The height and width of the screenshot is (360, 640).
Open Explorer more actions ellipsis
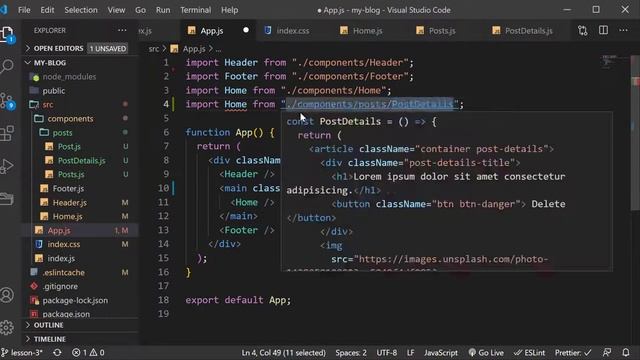(122, 30)
